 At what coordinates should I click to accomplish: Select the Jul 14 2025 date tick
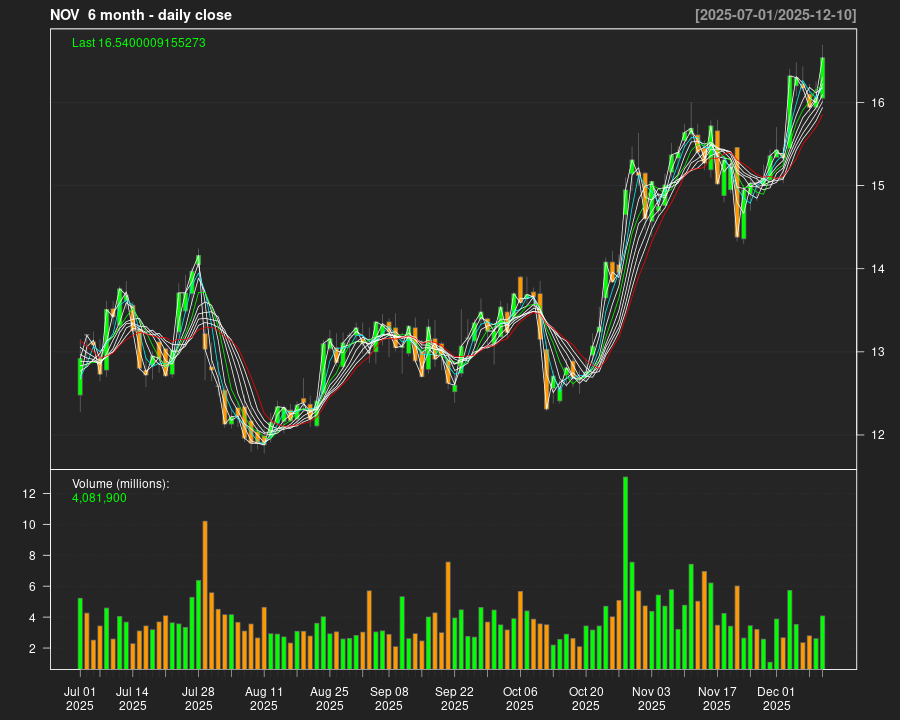[132, 698]
